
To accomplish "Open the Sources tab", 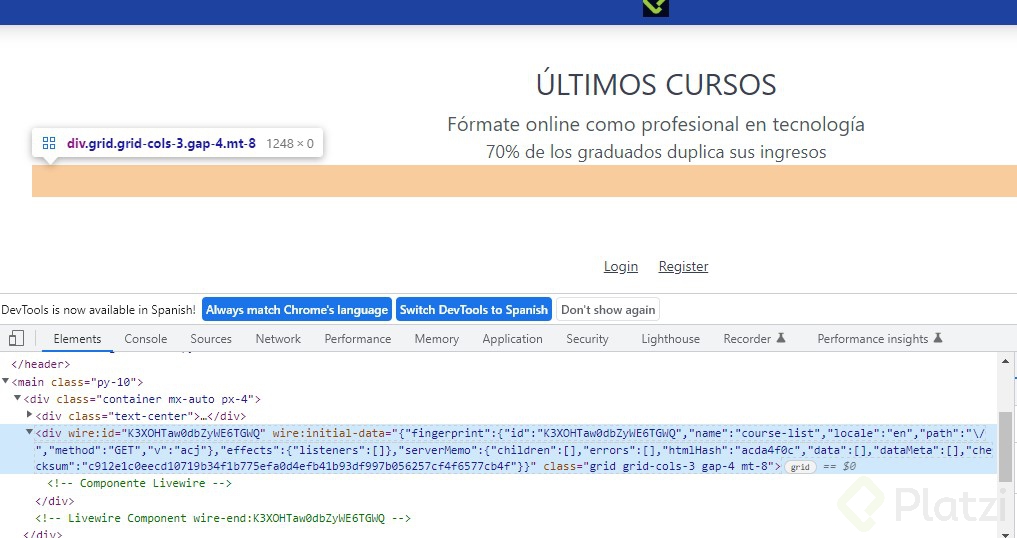I will click(x=211, y=339).
